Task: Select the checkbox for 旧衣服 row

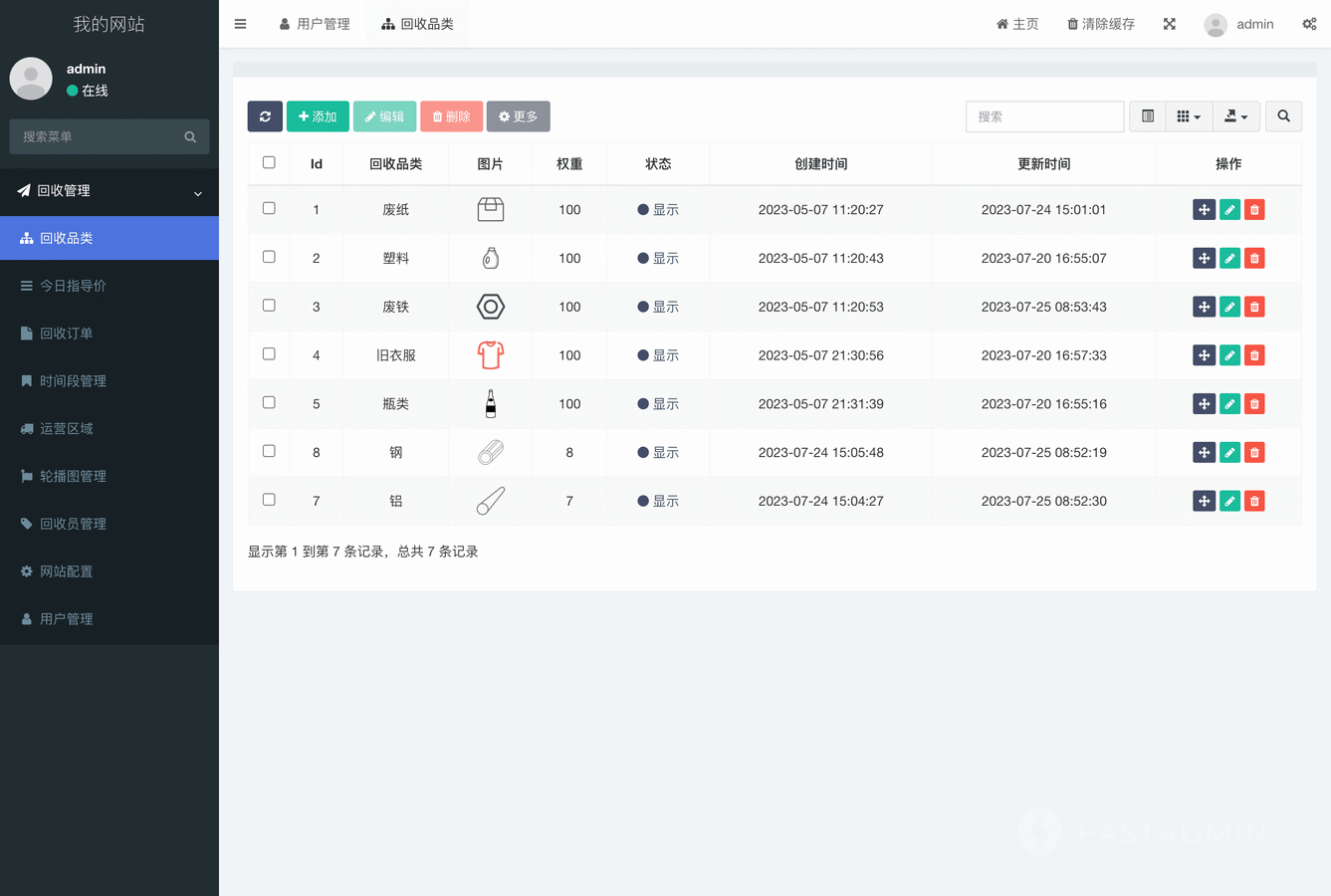Action: tap(269, 354)
